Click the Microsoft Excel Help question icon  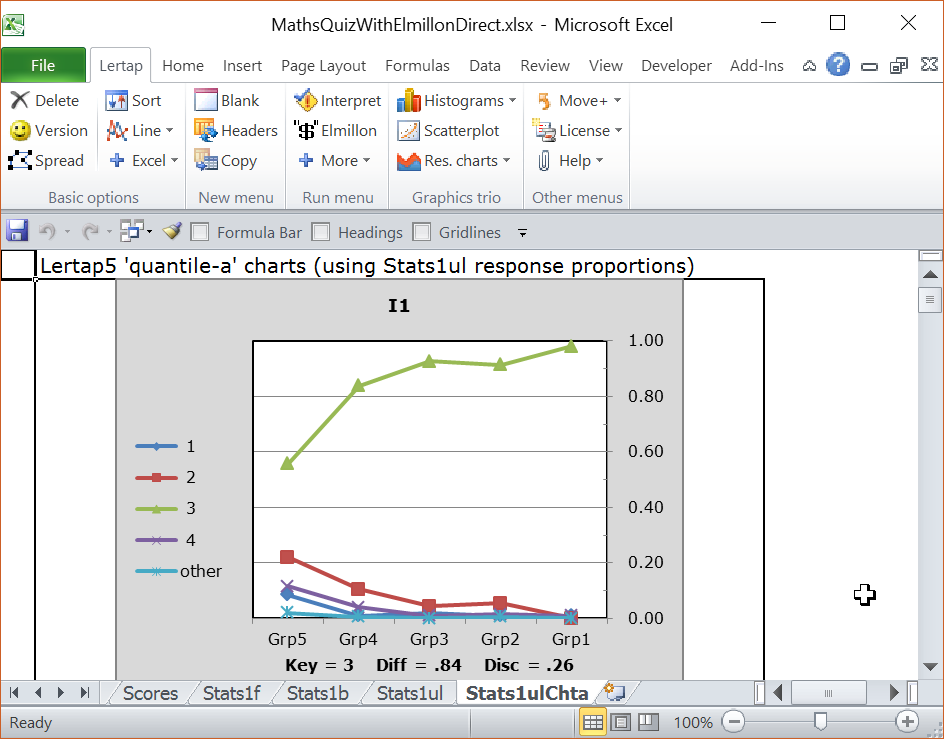837,65
